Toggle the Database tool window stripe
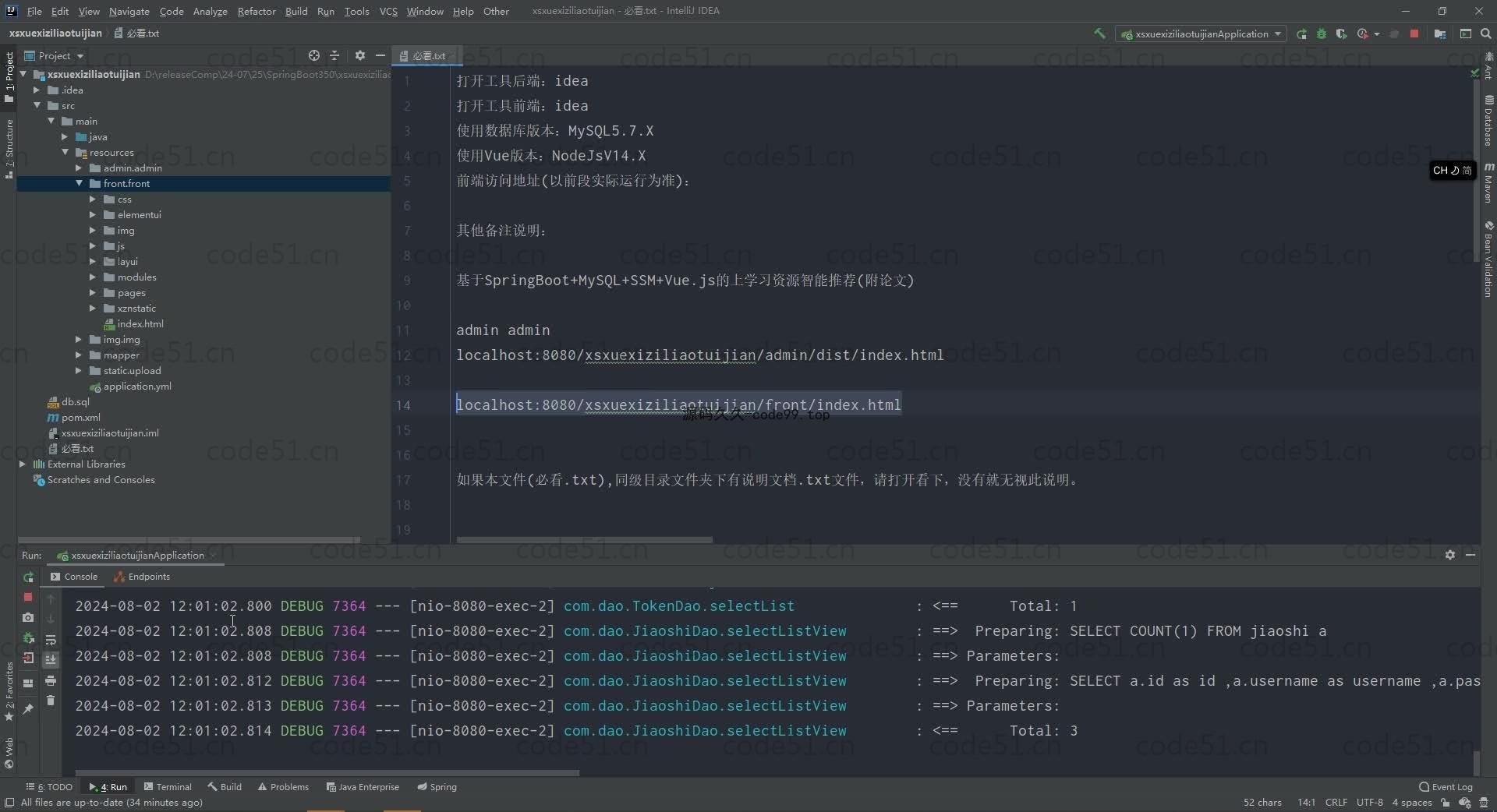1497x812 pixels. [1488, 121]
